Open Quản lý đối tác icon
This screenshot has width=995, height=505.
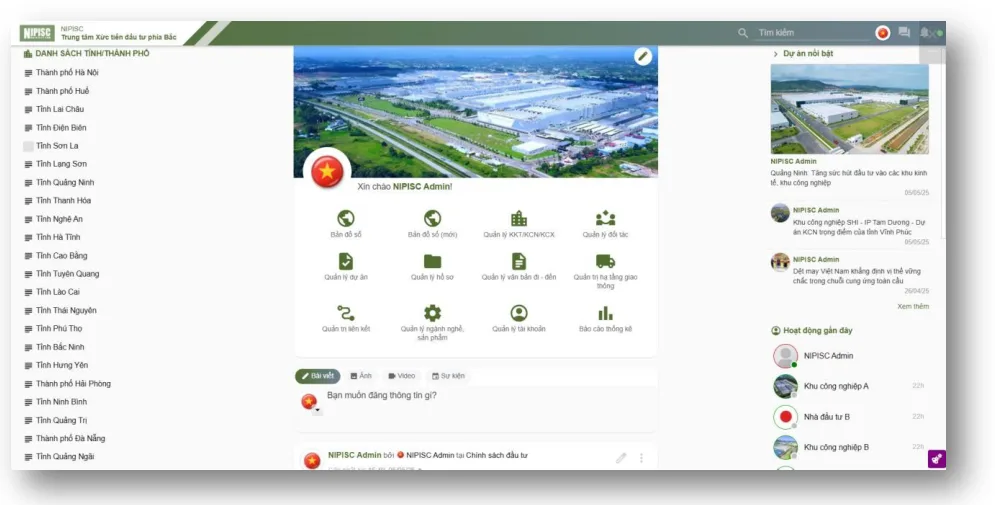[605, 218]
